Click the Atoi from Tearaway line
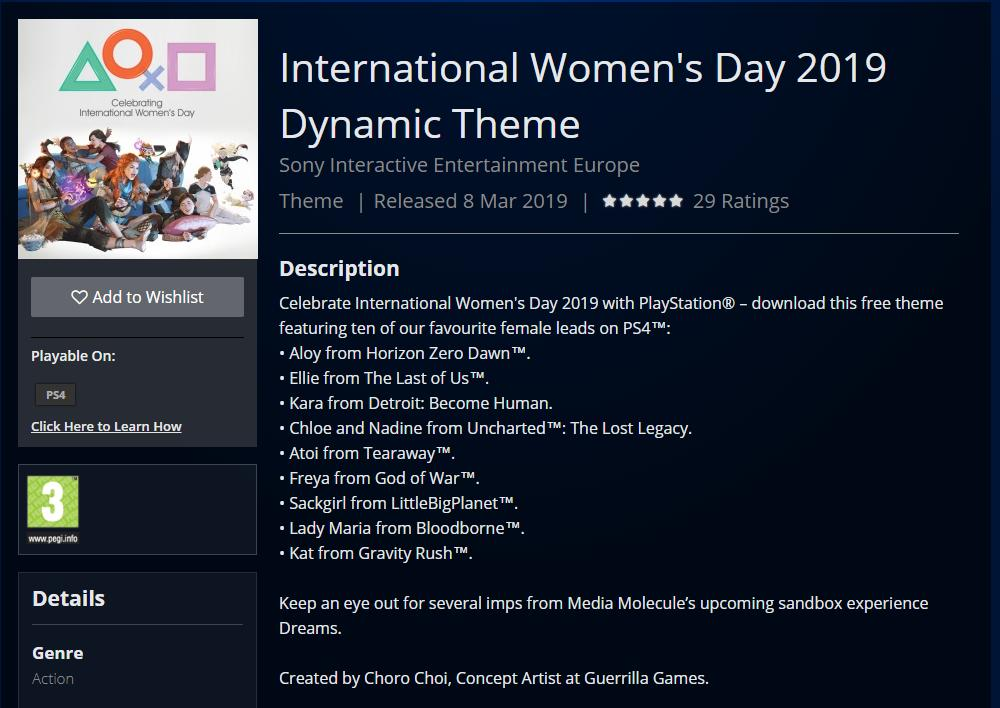 pos(367,453)
